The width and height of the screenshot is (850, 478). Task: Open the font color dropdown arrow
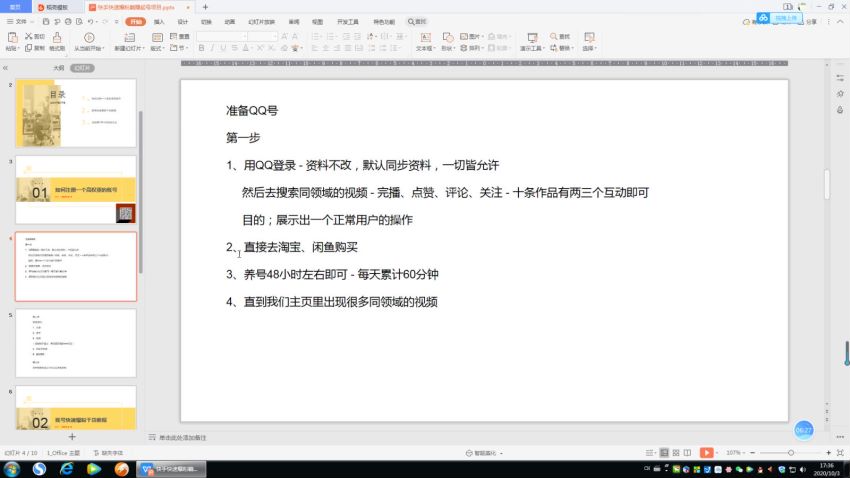pos(252,48)
